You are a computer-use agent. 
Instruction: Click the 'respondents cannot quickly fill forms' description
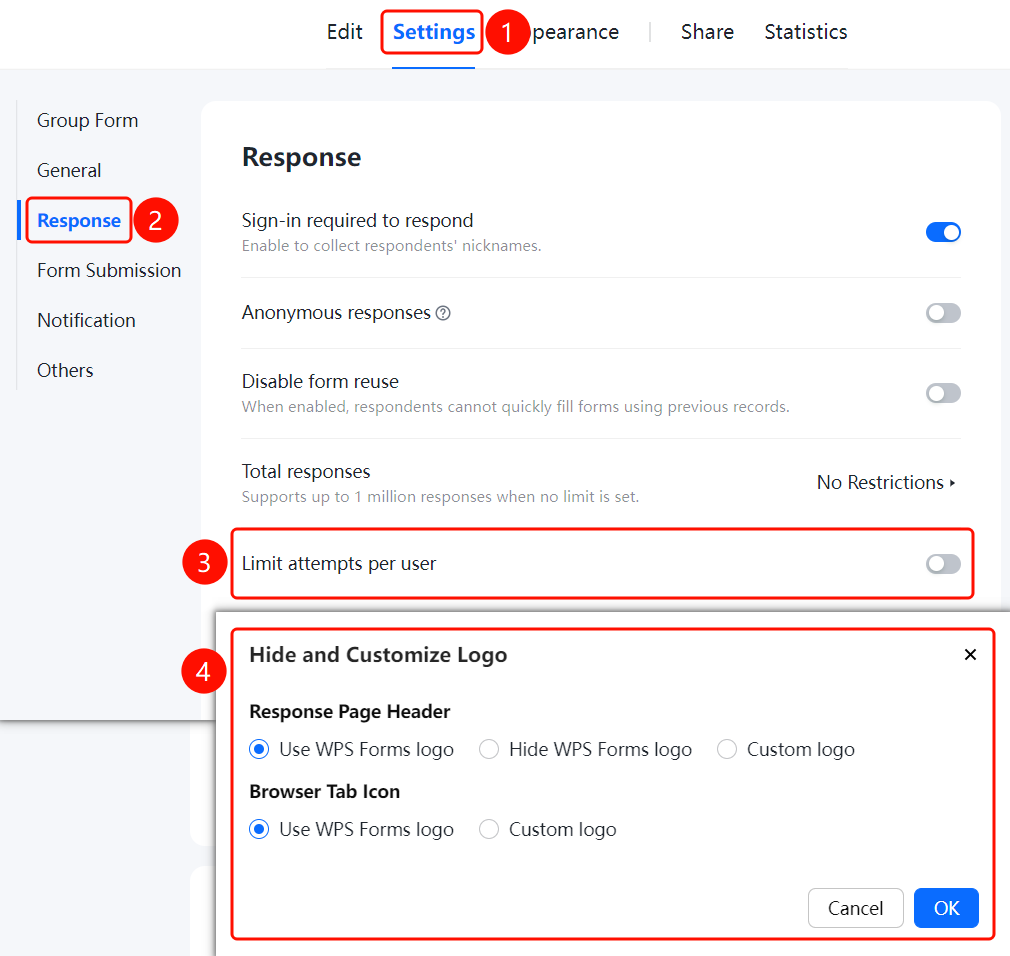click(515, 407)
